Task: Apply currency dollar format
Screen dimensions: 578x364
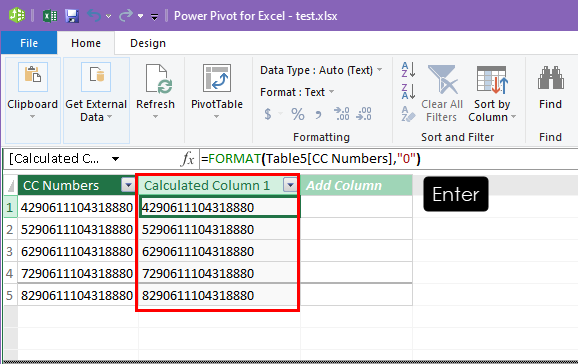Action: tap(268, 114)
